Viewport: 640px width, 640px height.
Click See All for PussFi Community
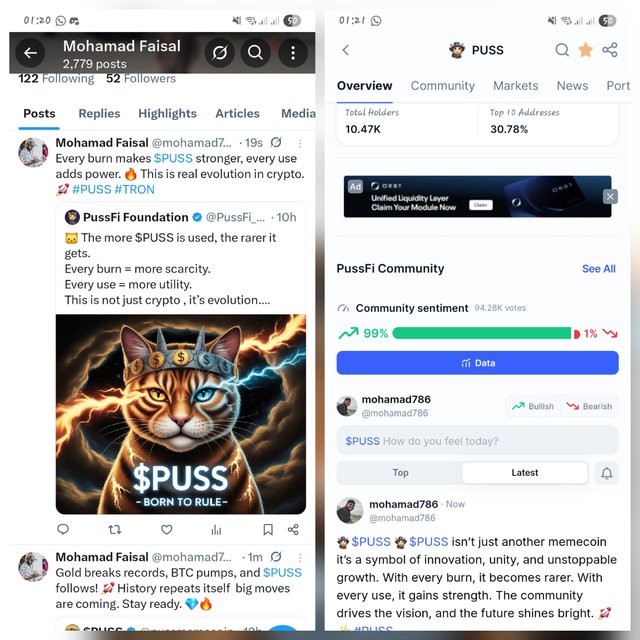tap(598, 269)
